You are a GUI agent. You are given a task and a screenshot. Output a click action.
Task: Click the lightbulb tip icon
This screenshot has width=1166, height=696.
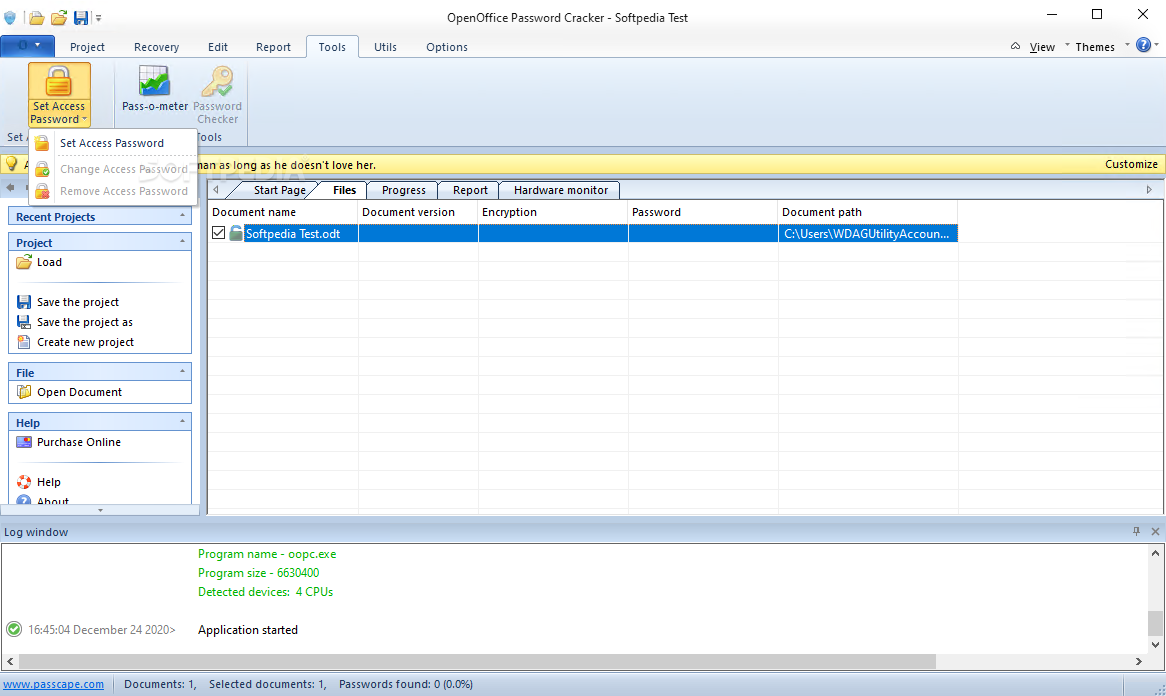coord(12,164)
